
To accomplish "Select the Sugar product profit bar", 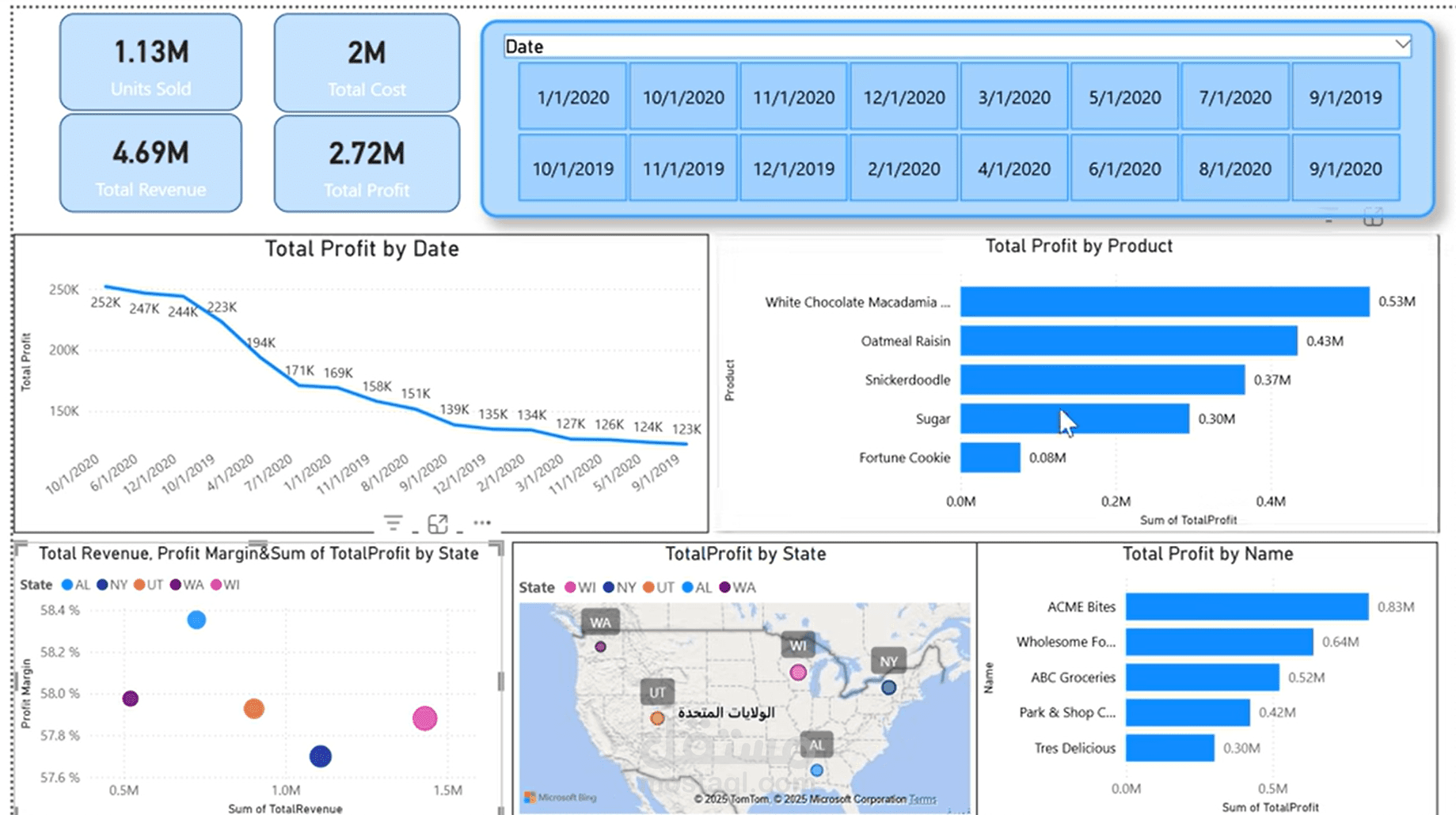I will (1075, 419).
